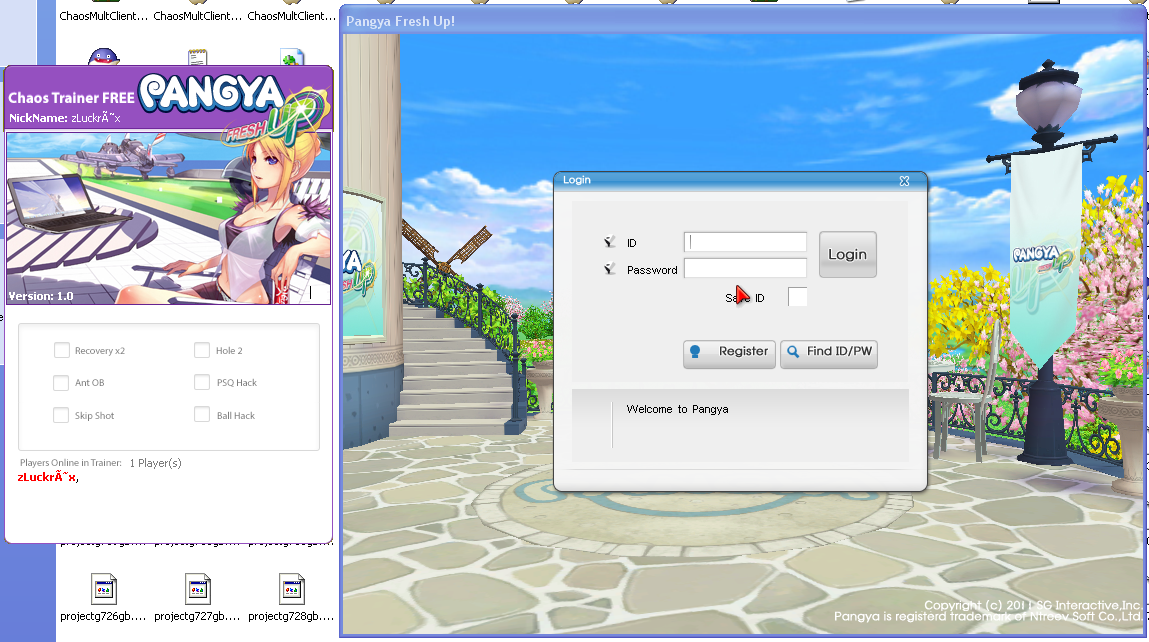
Task: Click the NickName label in trainer
Action: 37,118
